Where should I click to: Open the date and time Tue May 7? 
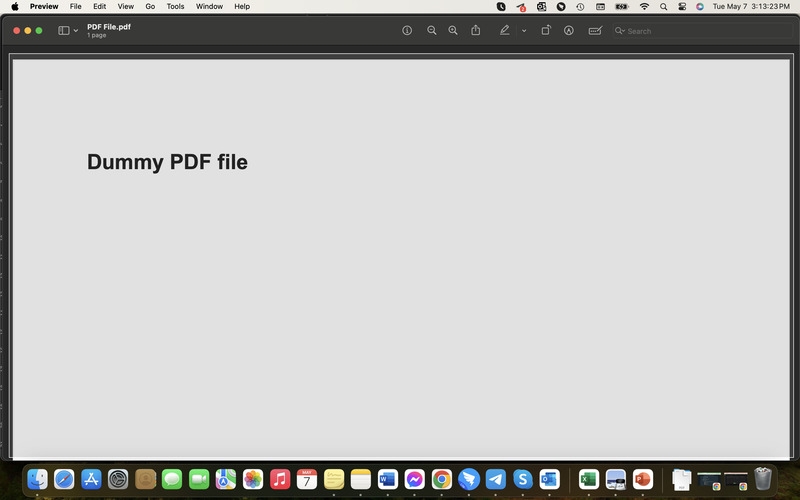[751, 7]
